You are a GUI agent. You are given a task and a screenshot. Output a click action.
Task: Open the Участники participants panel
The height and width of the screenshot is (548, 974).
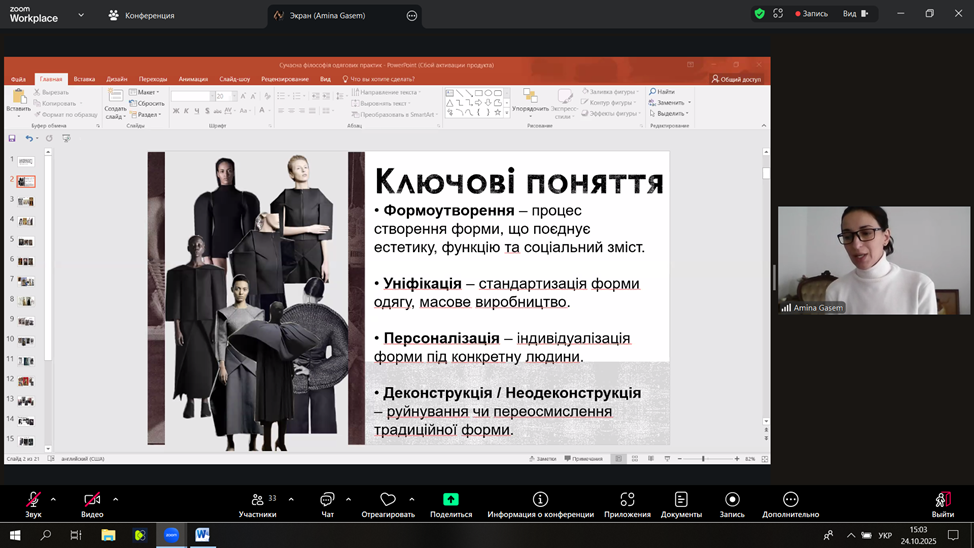(x=258, y=501)
